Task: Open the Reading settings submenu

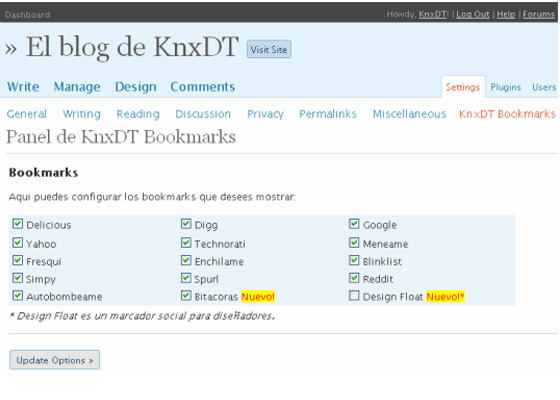Action: point(138,114)
